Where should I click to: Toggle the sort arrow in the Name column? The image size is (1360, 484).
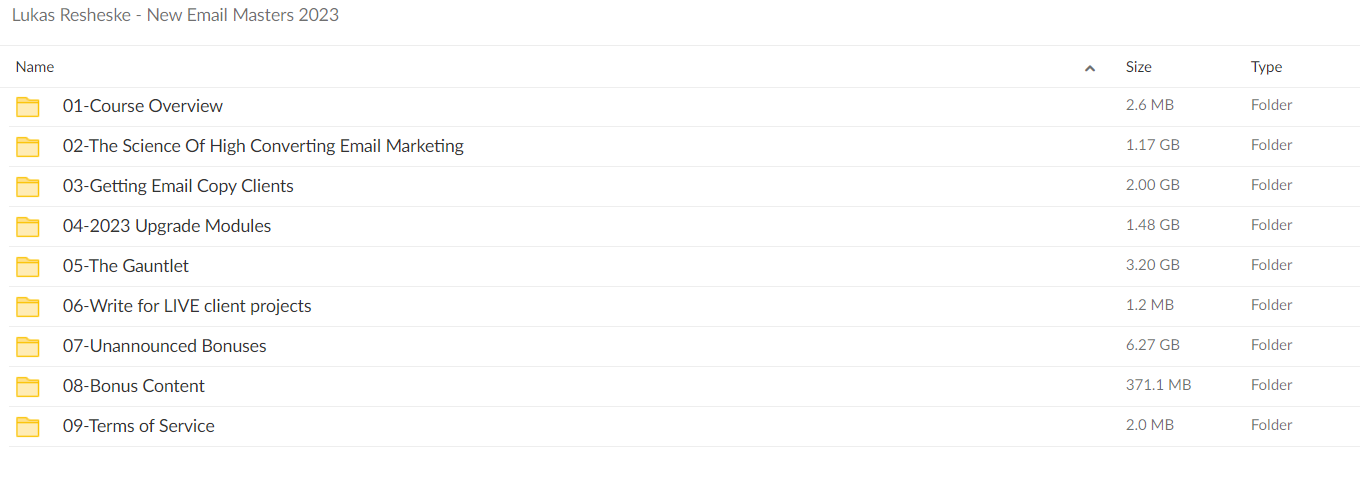click(1090, 68)
